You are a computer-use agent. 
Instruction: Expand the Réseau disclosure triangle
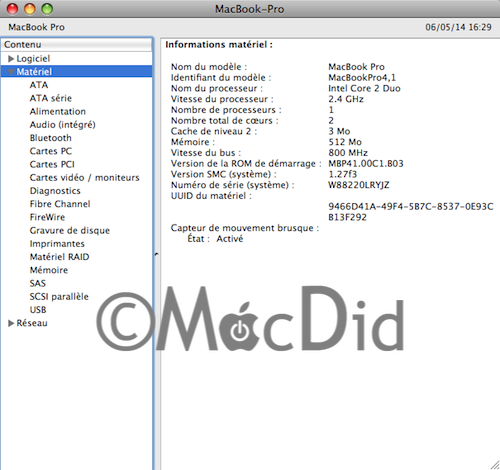point(11,323)
